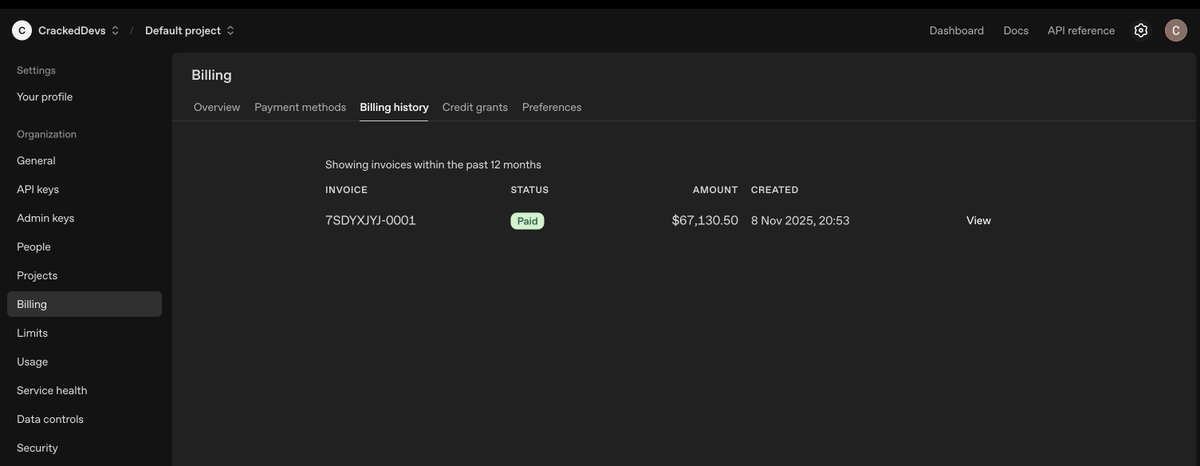Viewport: 1200px width, 466px height.
Task: Open the user avatar in the top-right corner
Action: pos(1176,30)
